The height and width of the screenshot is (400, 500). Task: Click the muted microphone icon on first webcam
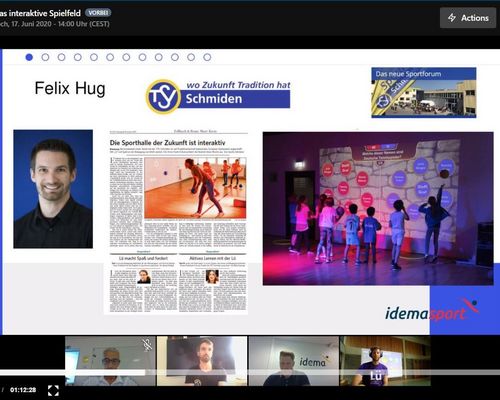(x=147, y=345)
